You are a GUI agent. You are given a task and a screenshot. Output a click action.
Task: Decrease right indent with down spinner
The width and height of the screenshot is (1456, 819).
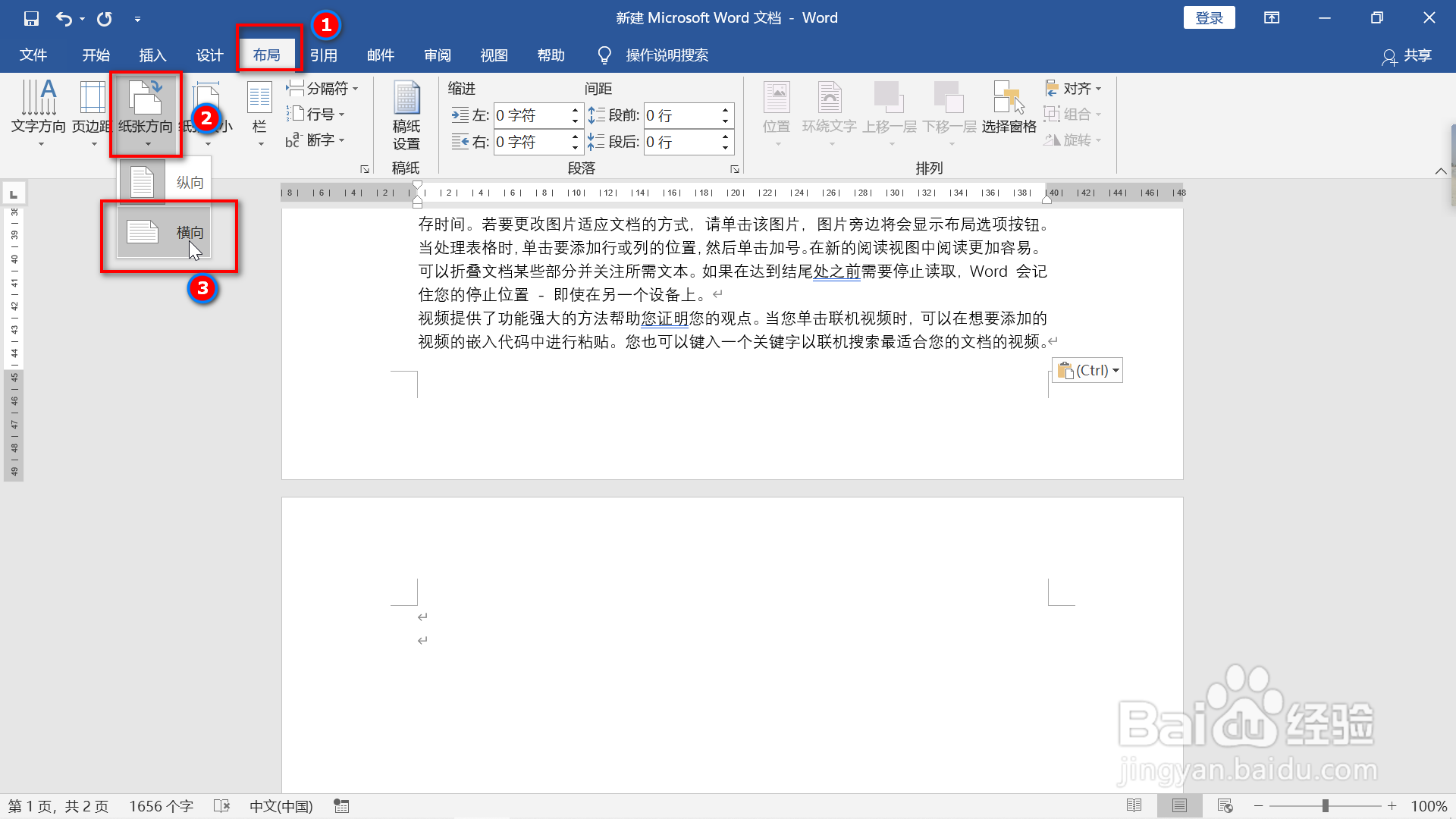click(575, 148)
